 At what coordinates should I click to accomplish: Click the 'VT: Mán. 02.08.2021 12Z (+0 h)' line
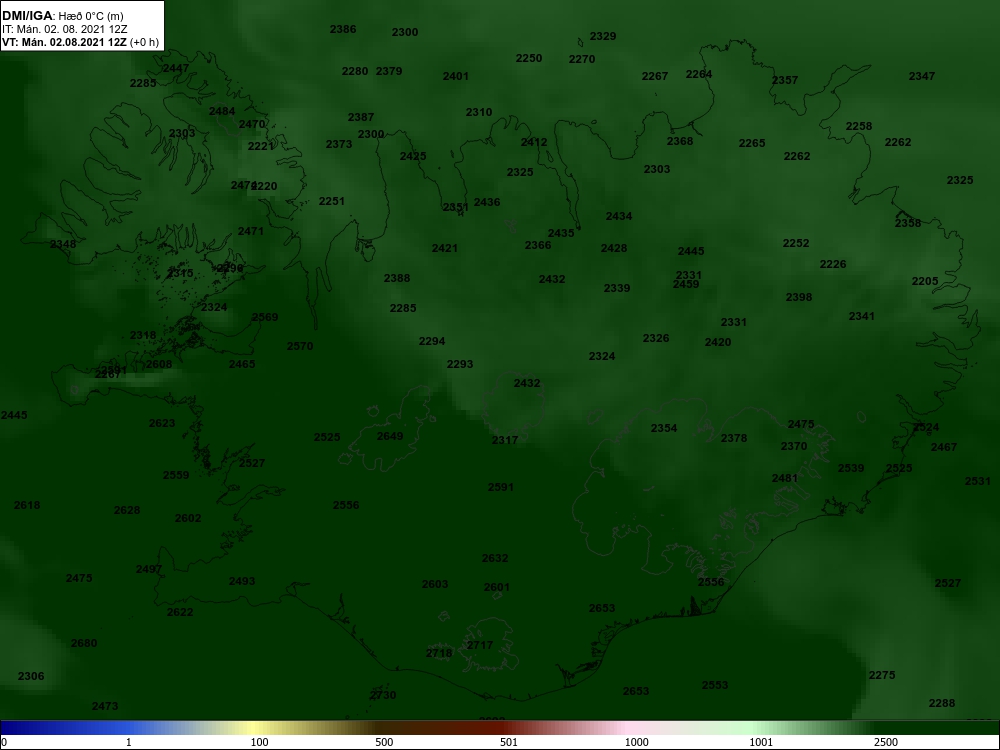[80, 42]
